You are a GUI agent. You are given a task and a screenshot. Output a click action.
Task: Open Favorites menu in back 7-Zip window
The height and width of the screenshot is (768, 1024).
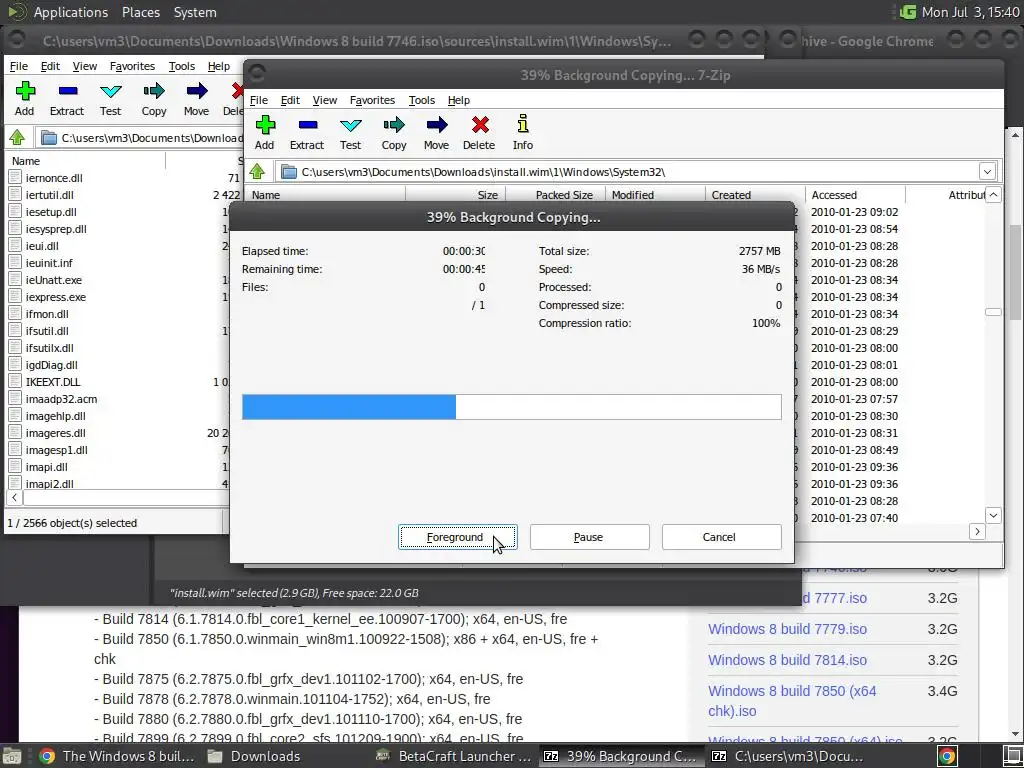tap(132, 66)
